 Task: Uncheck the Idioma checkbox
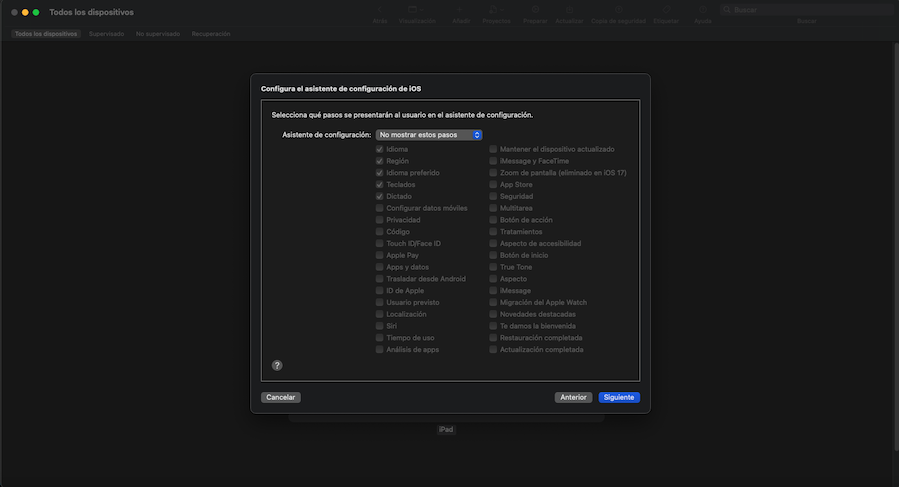click(379, 149)
